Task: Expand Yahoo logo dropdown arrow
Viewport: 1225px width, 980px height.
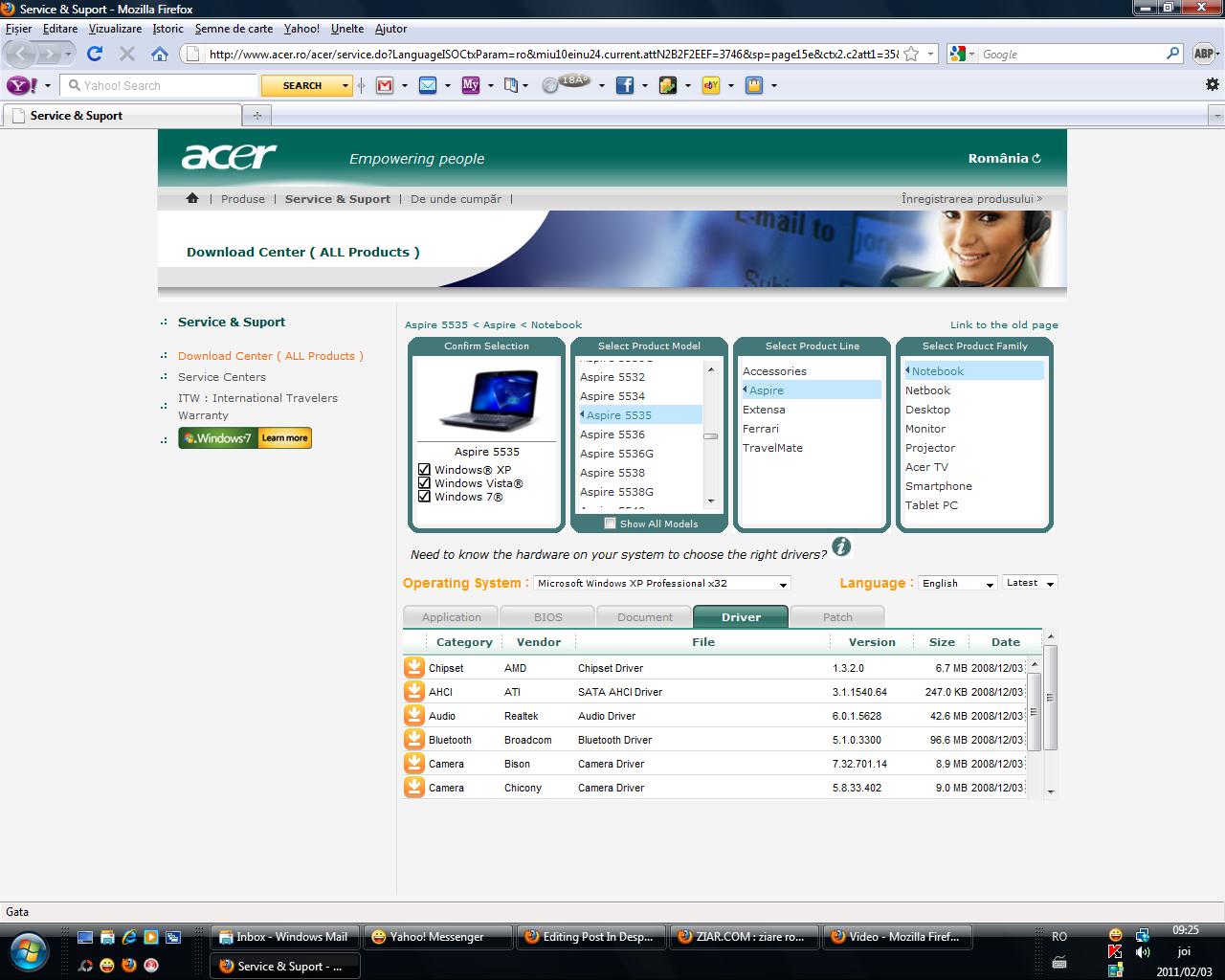Action: (x=47, y=85)
